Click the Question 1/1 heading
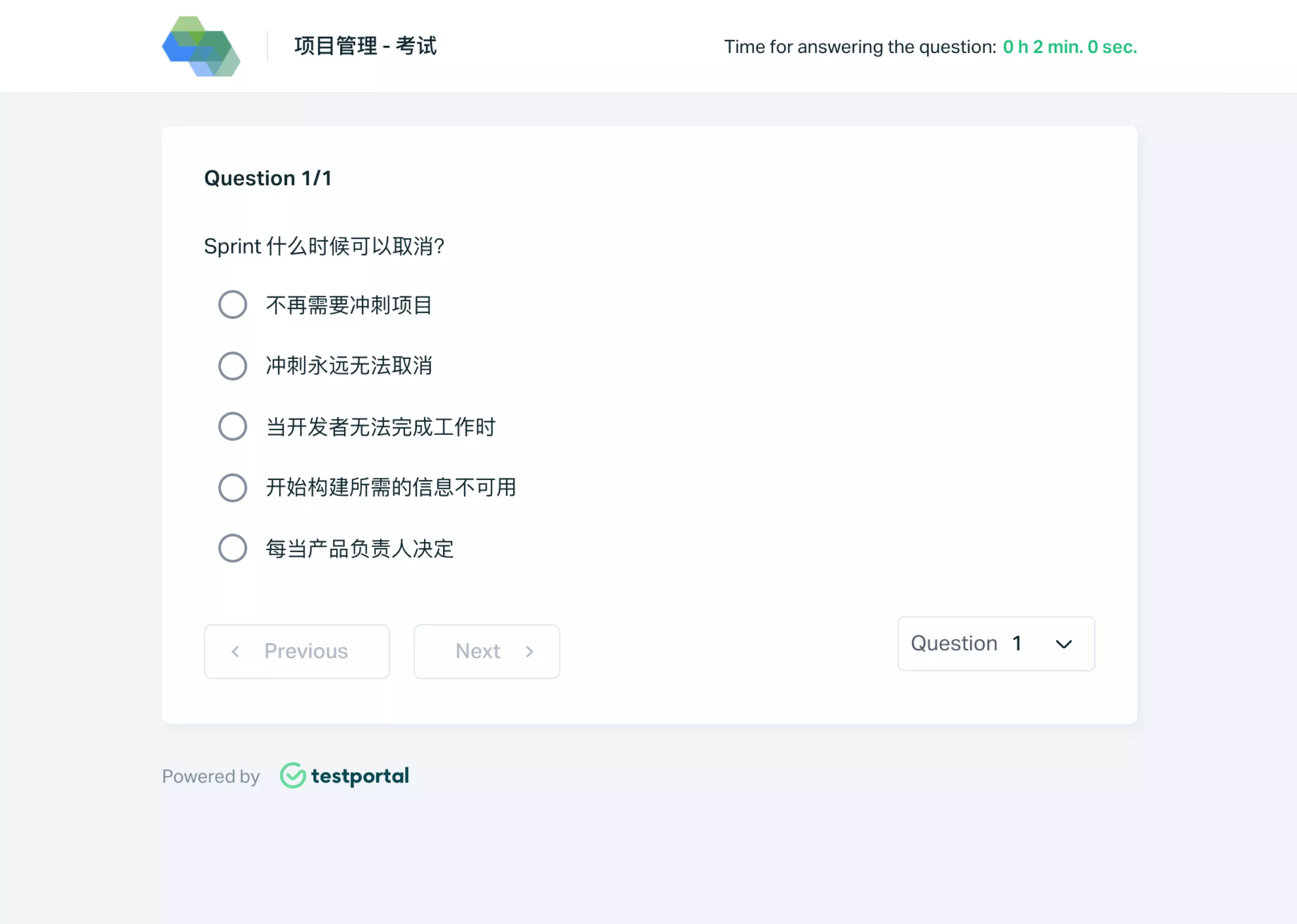The height and width of the screenshot is (924, 1297). 269,178
